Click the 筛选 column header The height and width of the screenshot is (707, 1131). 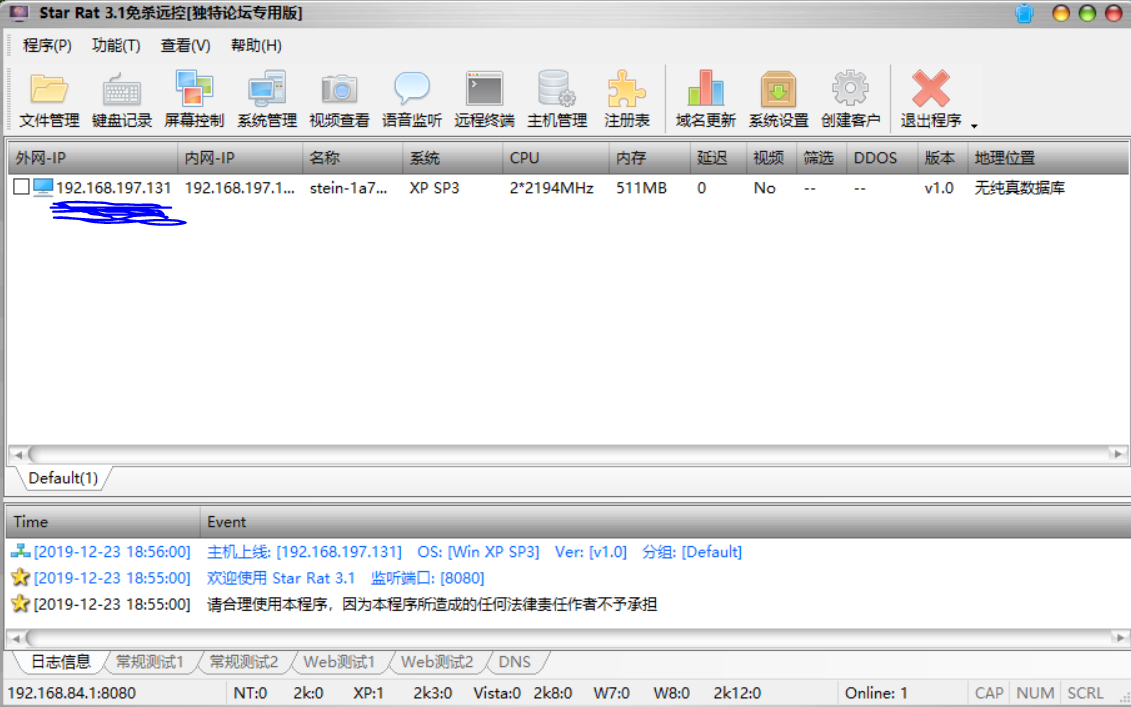point(822,158)
